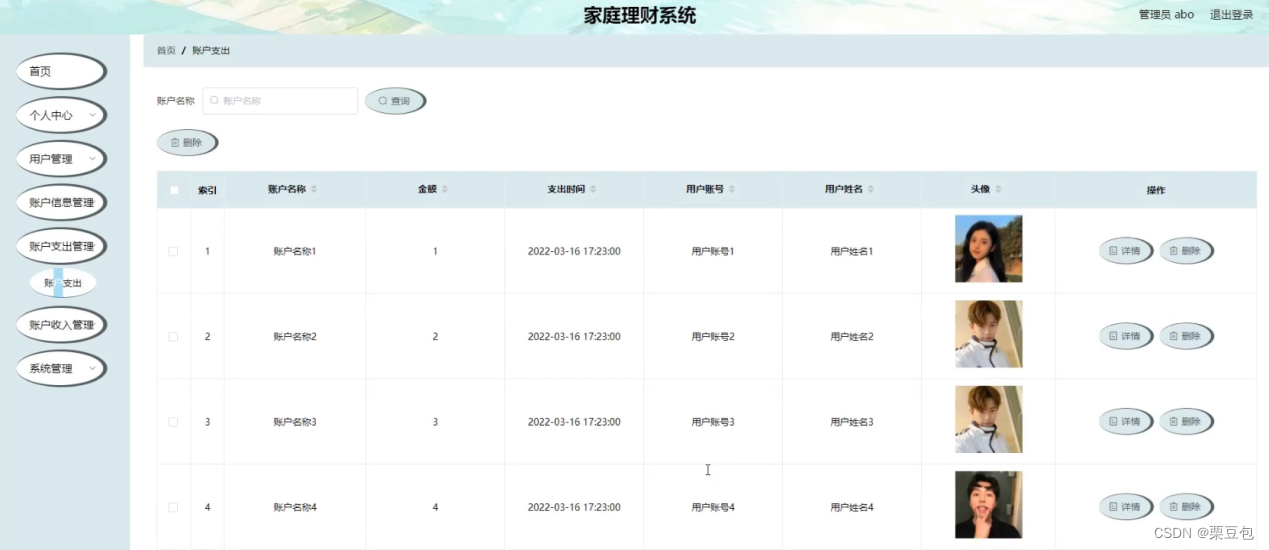Click the 索引 column header
This screenshot has width=1269, height=550.
point(207,190)
